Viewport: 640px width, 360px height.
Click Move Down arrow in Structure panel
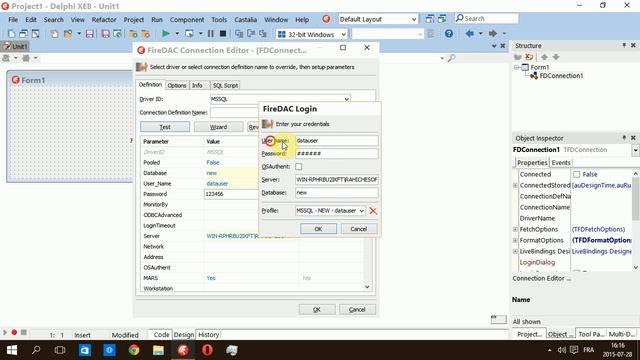pos(556,57)
